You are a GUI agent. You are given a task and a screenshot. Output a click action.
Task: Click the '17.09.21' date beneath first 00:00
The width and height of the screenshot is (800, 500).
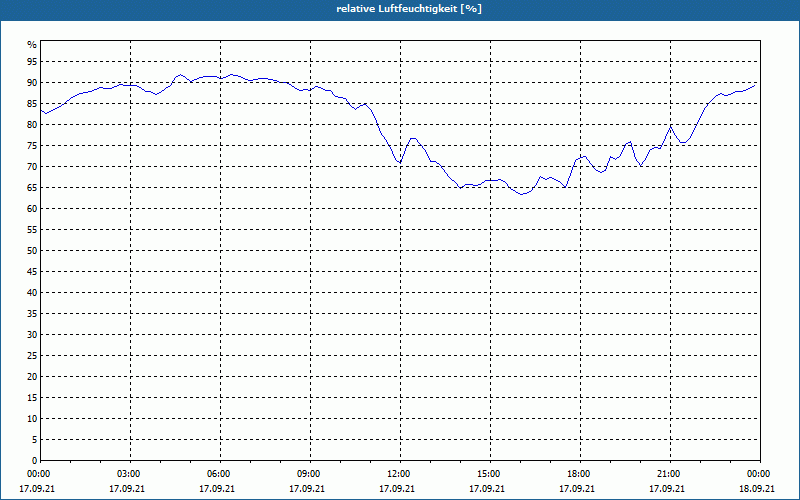click(x=37, y=489)
